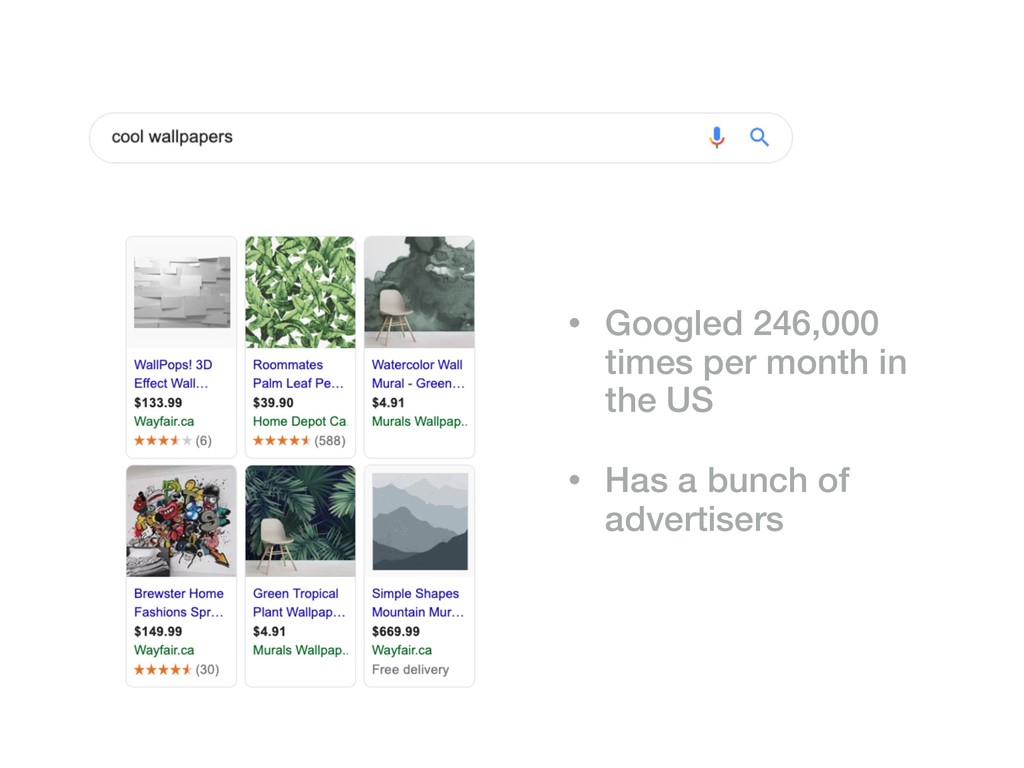Click the $149.99 price
1024x768 pixels.
158,632
